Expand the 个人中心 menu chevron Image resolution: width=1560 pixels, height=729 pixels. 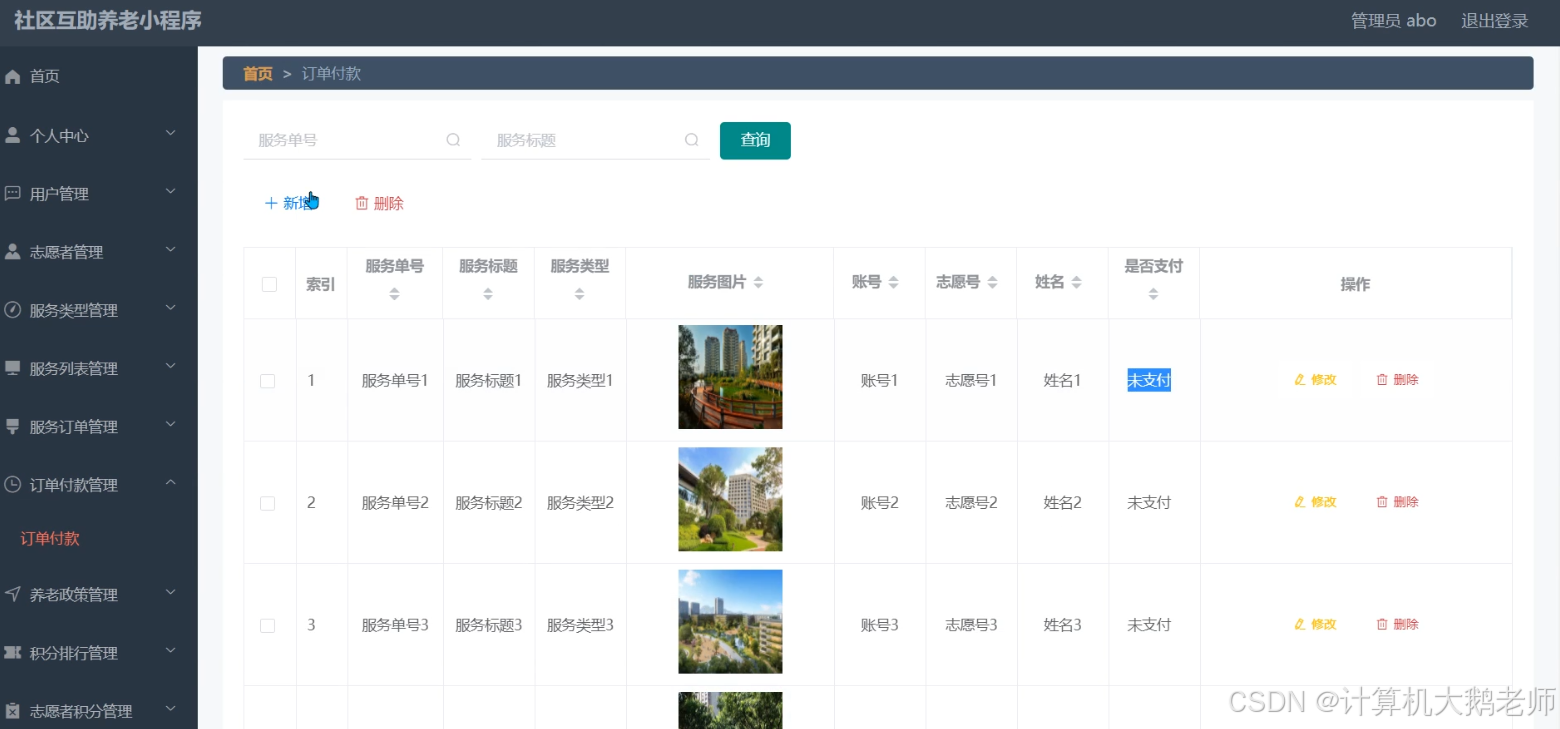[x=170, y=133]
